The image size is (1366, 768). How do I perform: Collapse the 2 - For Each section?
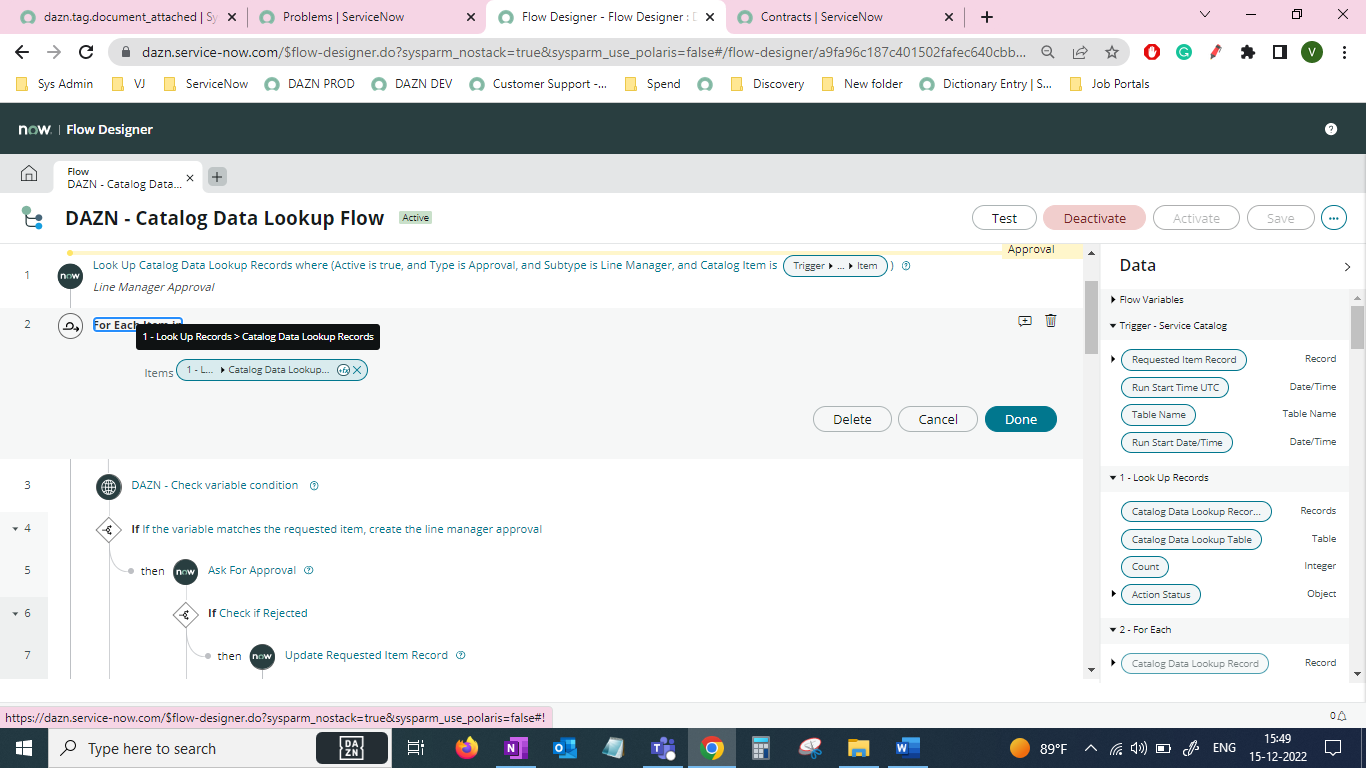click(x=1113, y=630)
